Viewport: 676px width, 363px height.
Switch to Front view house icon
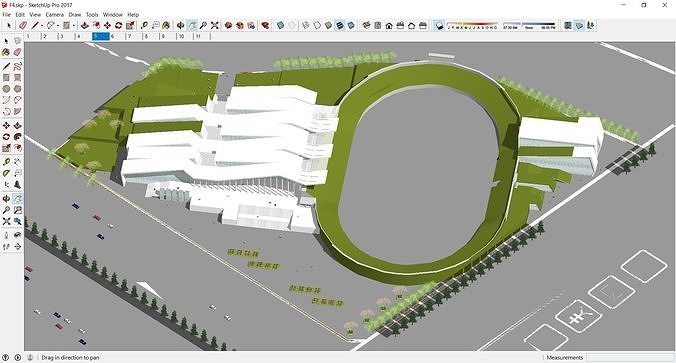[x=389, y=26]
